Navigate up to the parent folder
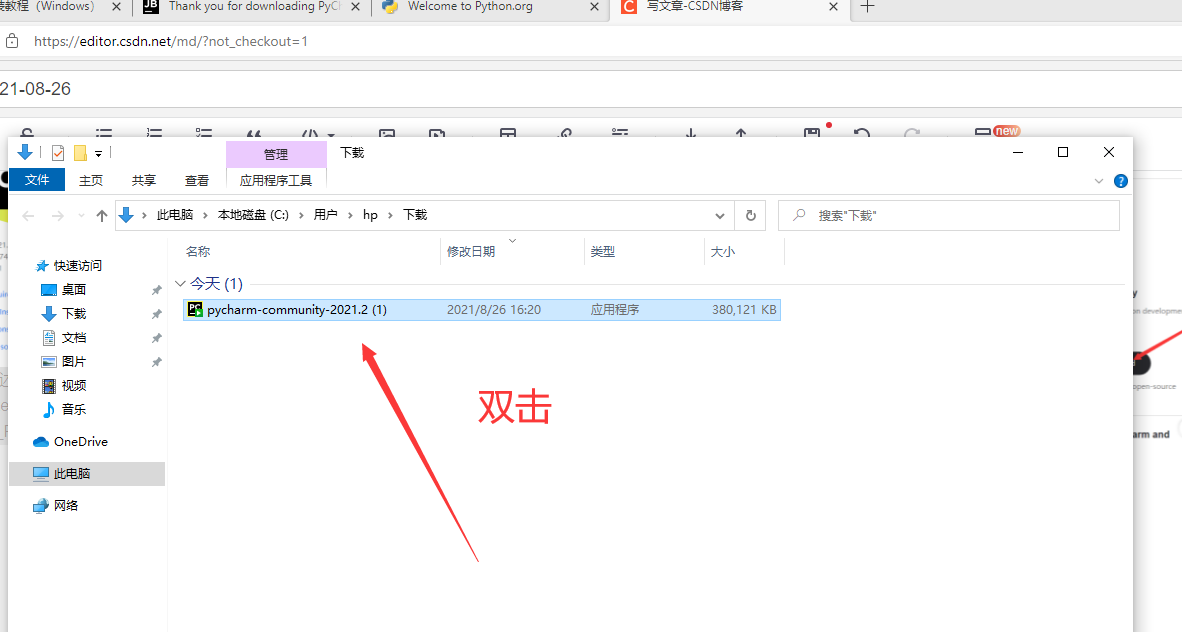 coord(101,215)
